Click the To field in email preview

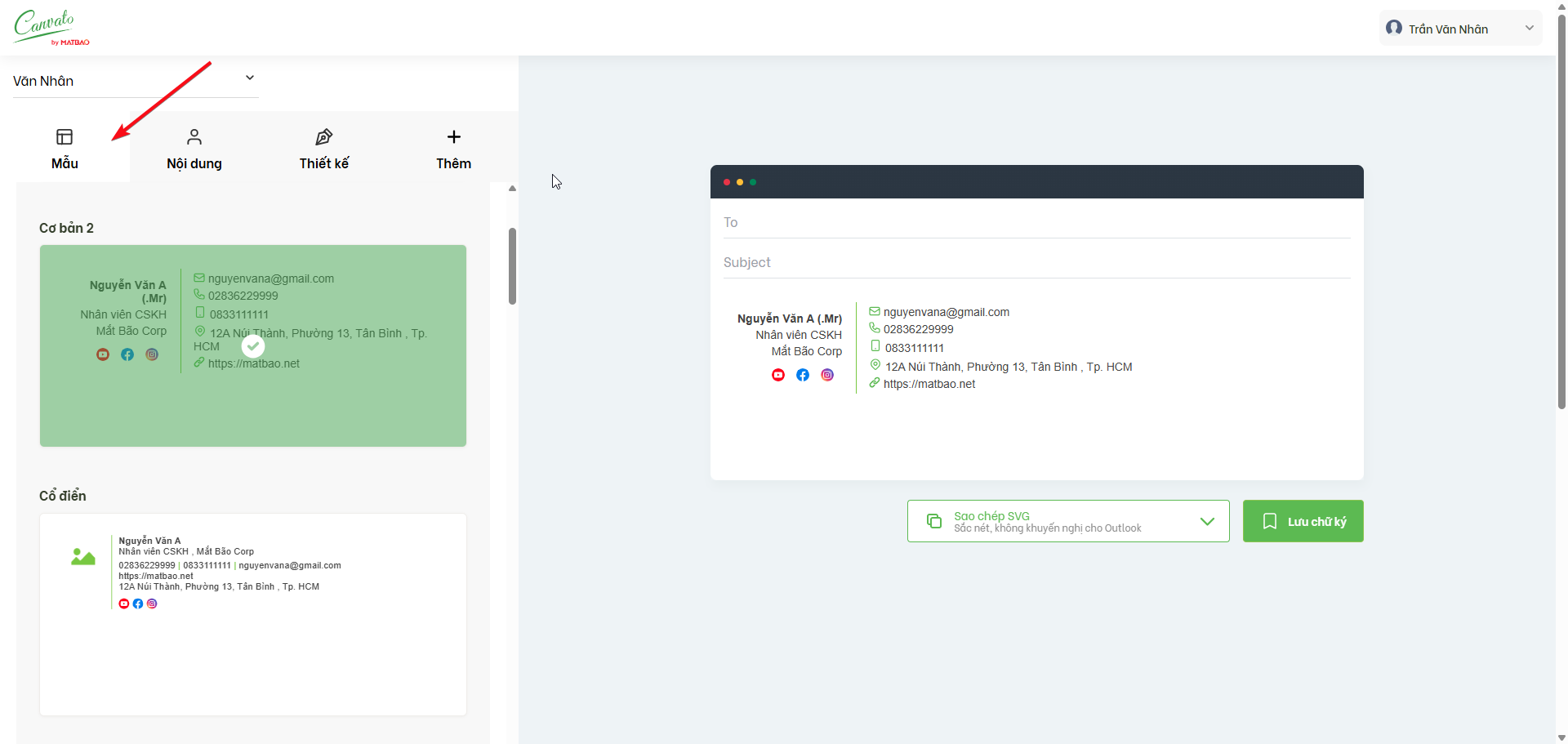coord(1036,222)
